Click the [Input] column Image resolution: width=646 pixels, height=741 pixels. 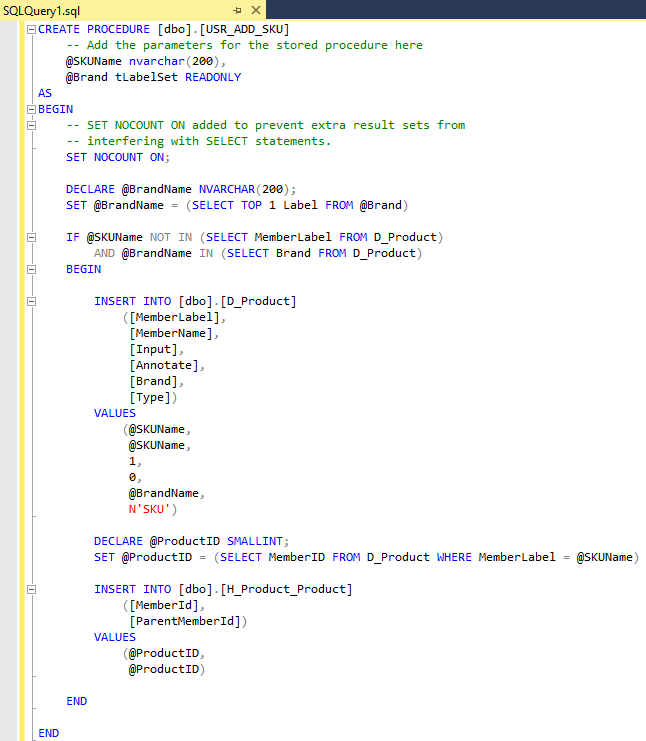click(x=154, y=349)
